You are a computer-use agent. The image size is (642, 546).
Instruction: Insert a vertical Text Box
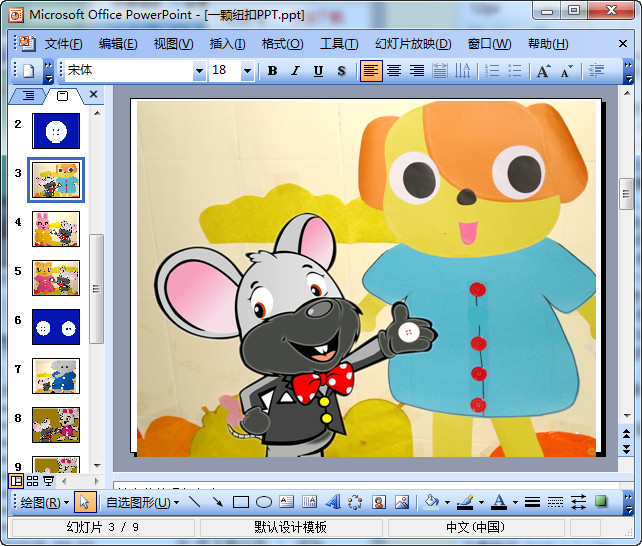pos(310,502)
